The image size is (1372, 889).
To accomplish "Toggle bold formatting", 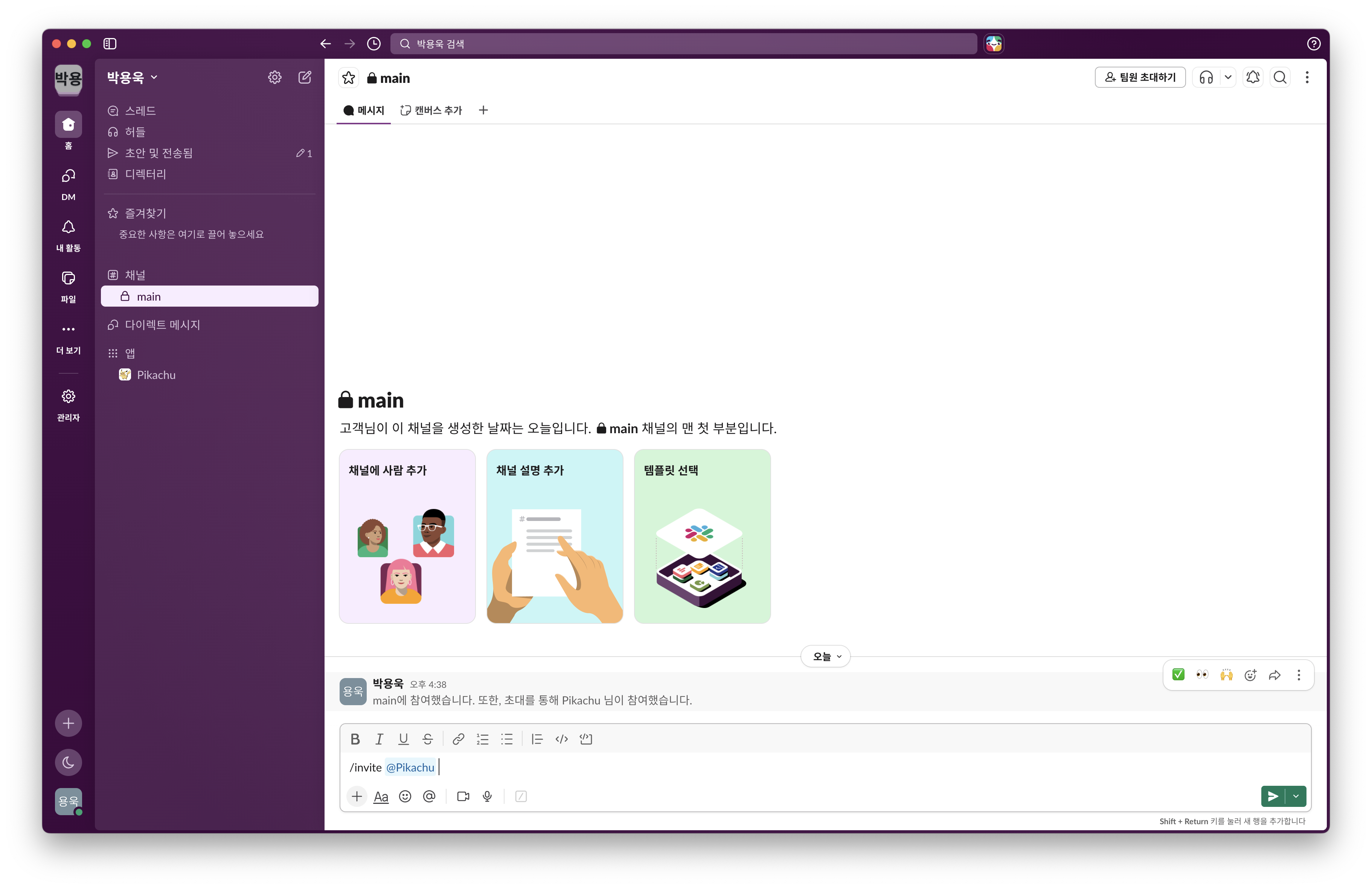I will 355,739.
